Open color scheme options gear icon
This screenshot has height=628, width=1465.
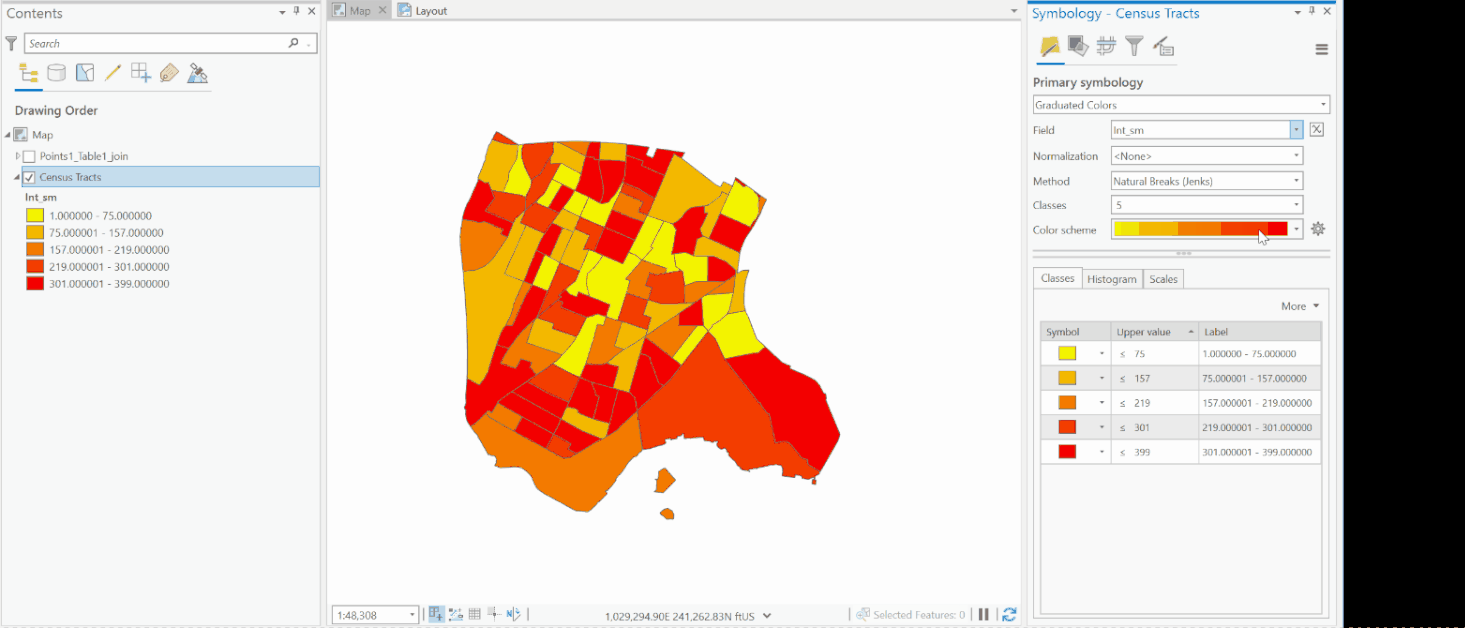pyautogui.click(x=1318, y=229)
